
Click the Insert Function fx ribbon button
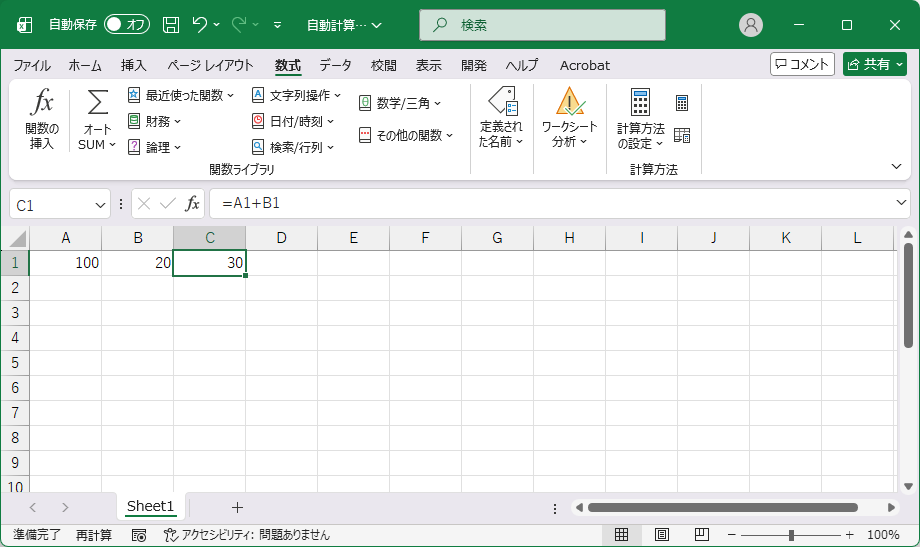tap(42, 120)
